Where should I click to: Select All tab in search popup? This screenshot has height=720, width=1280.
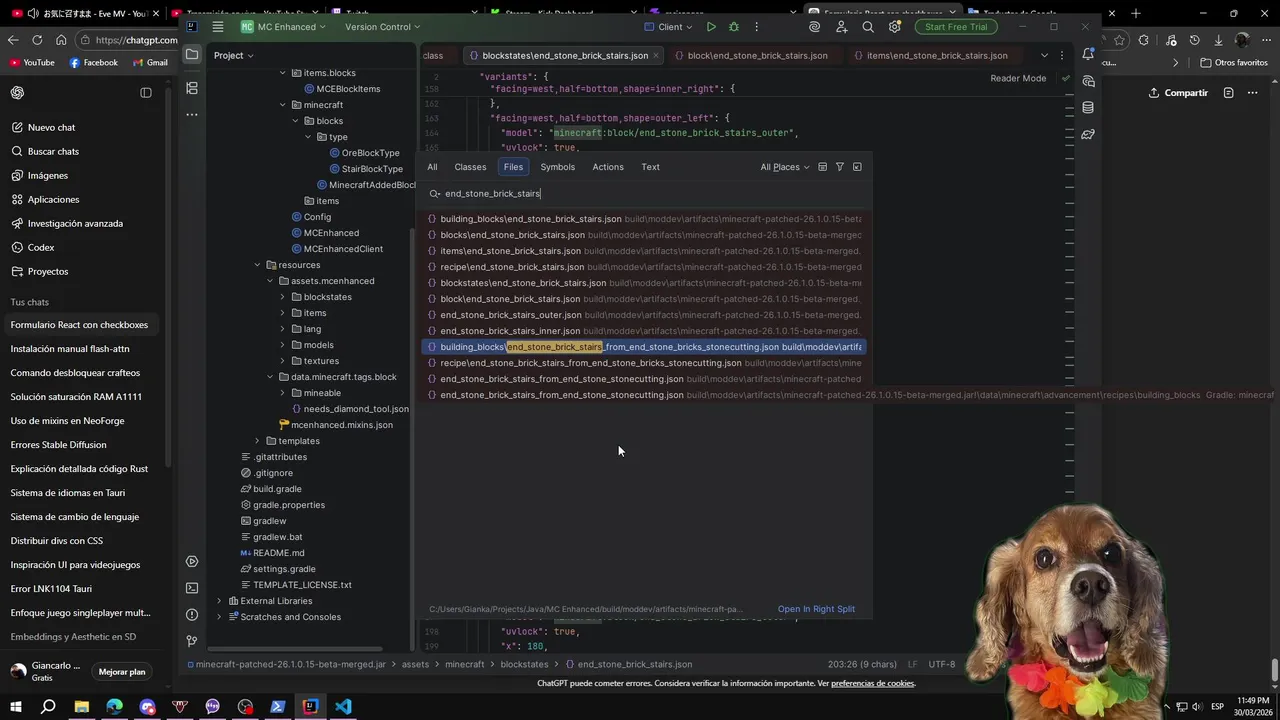coord(432,167)
